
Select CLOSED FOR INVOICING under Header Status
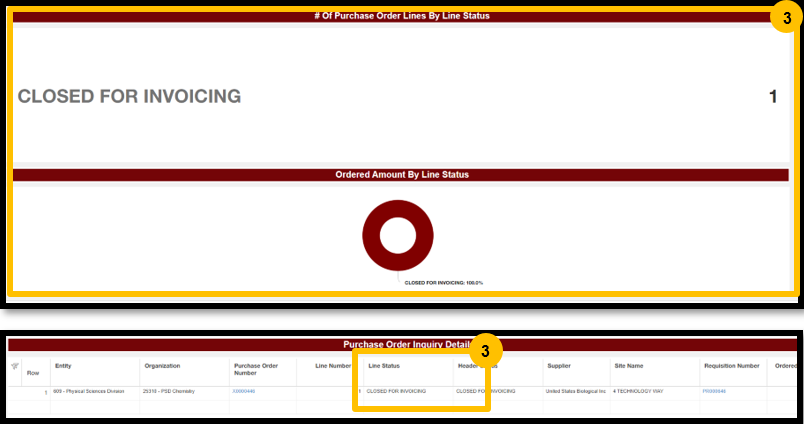tap(486, 391)
